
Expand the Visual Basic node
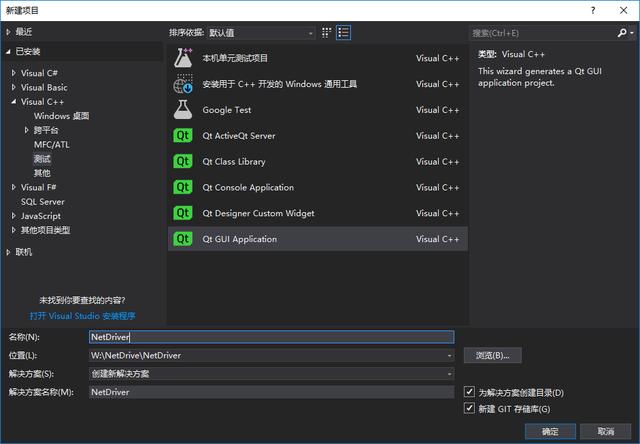13,87
